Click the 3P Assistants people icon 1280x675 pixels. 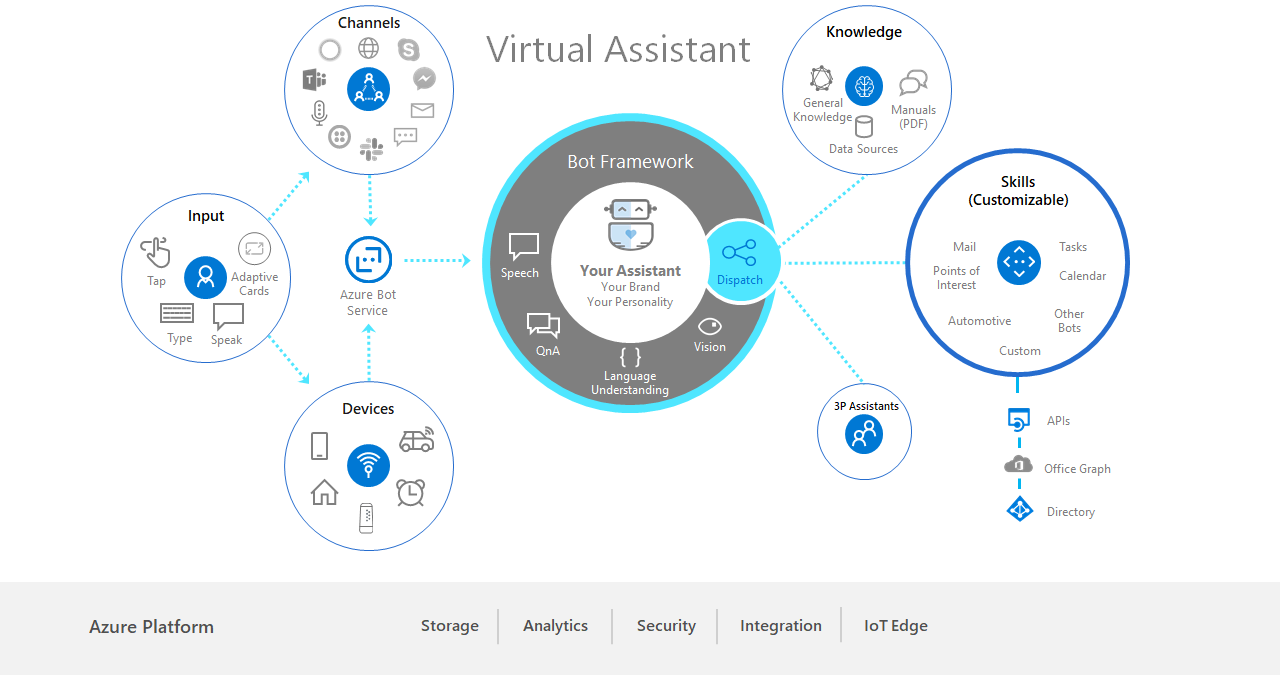point(864,434)
